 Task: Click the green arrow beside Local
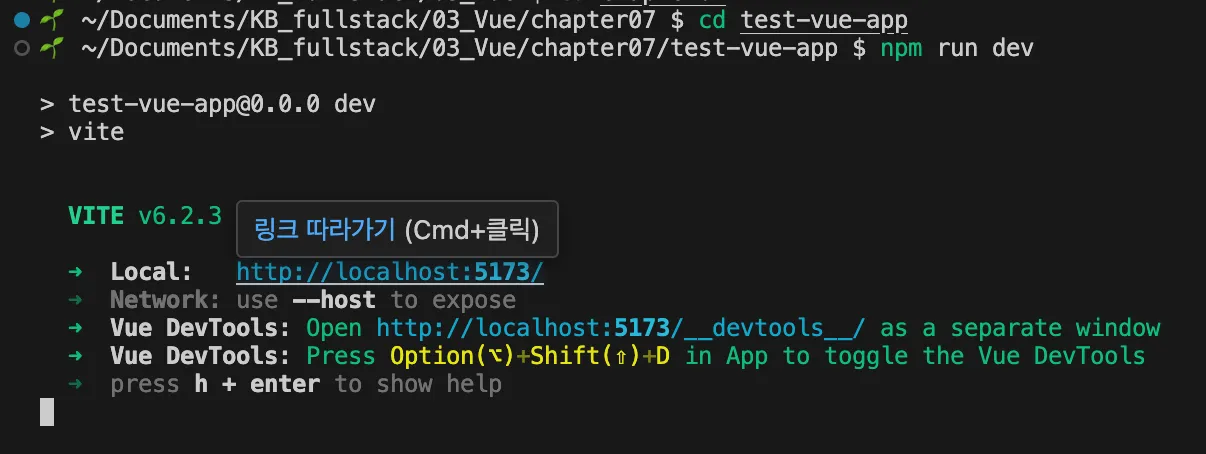pos(75,272)
